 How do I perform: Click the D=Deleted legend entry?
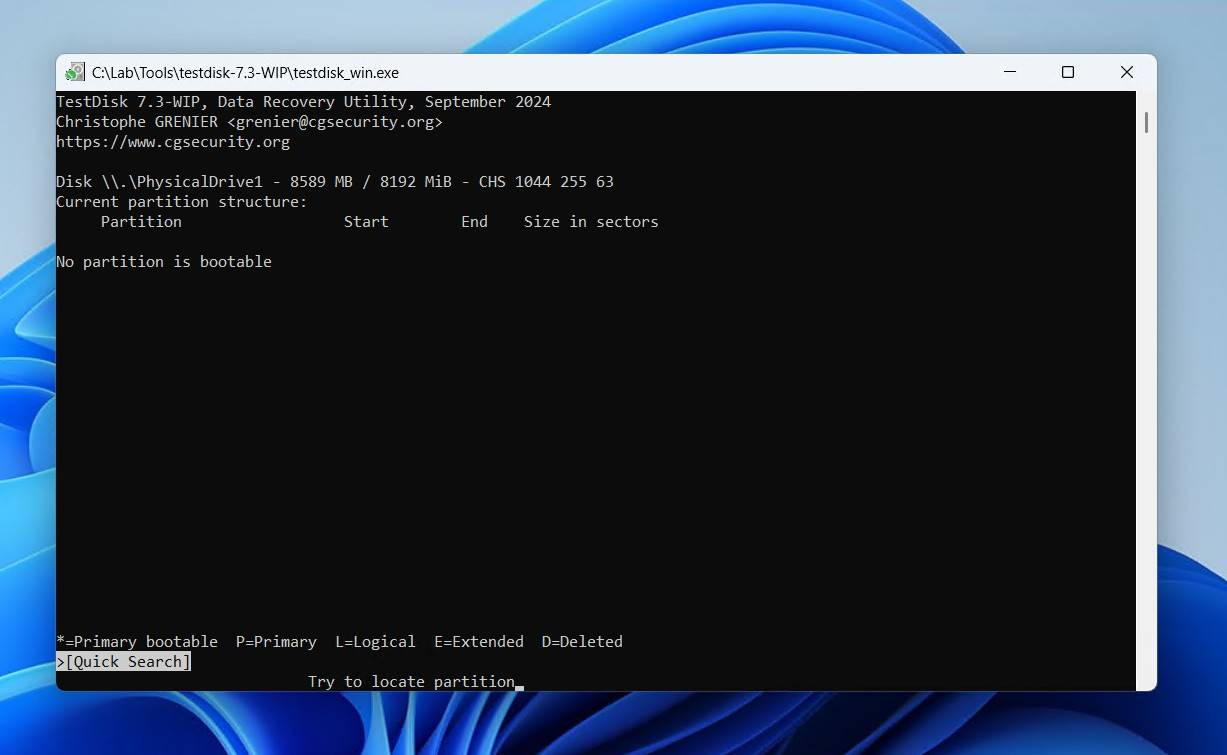point(582,642)
